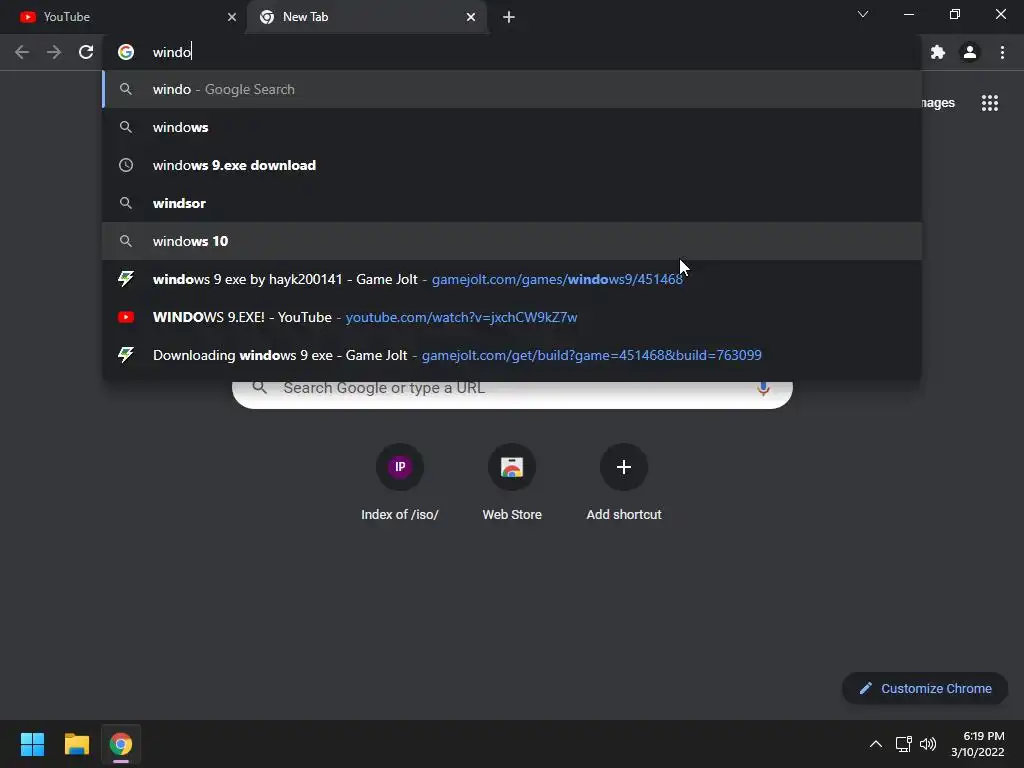The image size is (1024, 768).
Task: Click Game Jolt icon beside 'Downloading windows 9 exe'
Action: point(126,355)
